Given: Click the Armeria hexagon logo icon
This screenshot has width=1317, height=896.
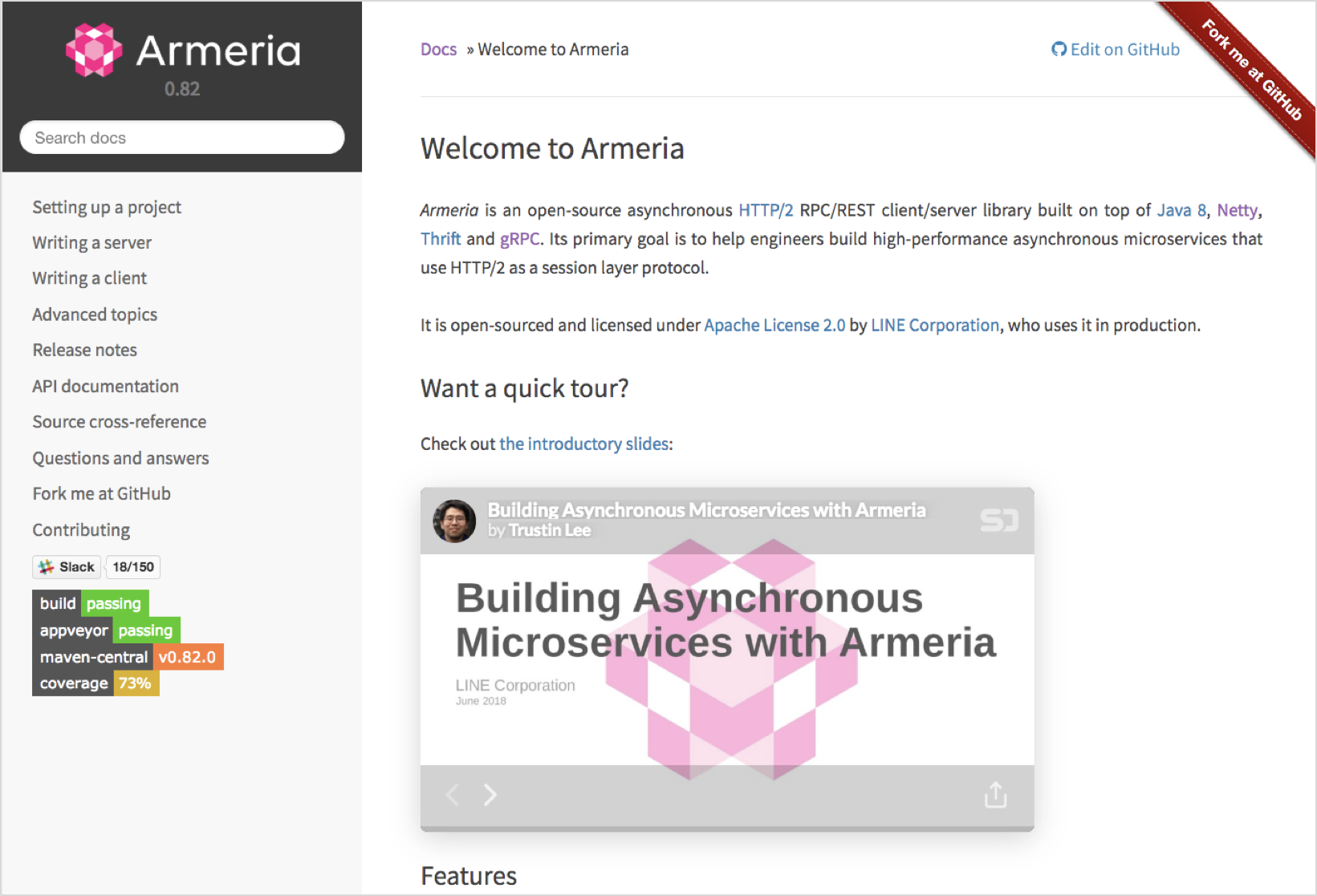Looking at the screenshot, I should coord(94,51).
